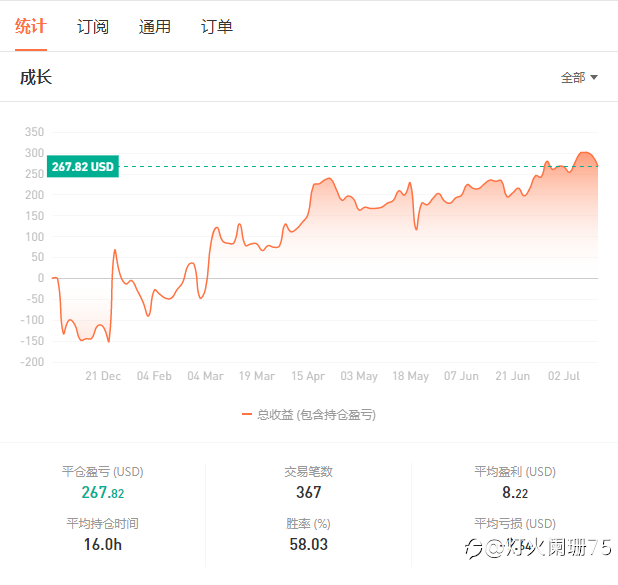
Task: Select the 通用 tab
Action: [x=154, y=27]
